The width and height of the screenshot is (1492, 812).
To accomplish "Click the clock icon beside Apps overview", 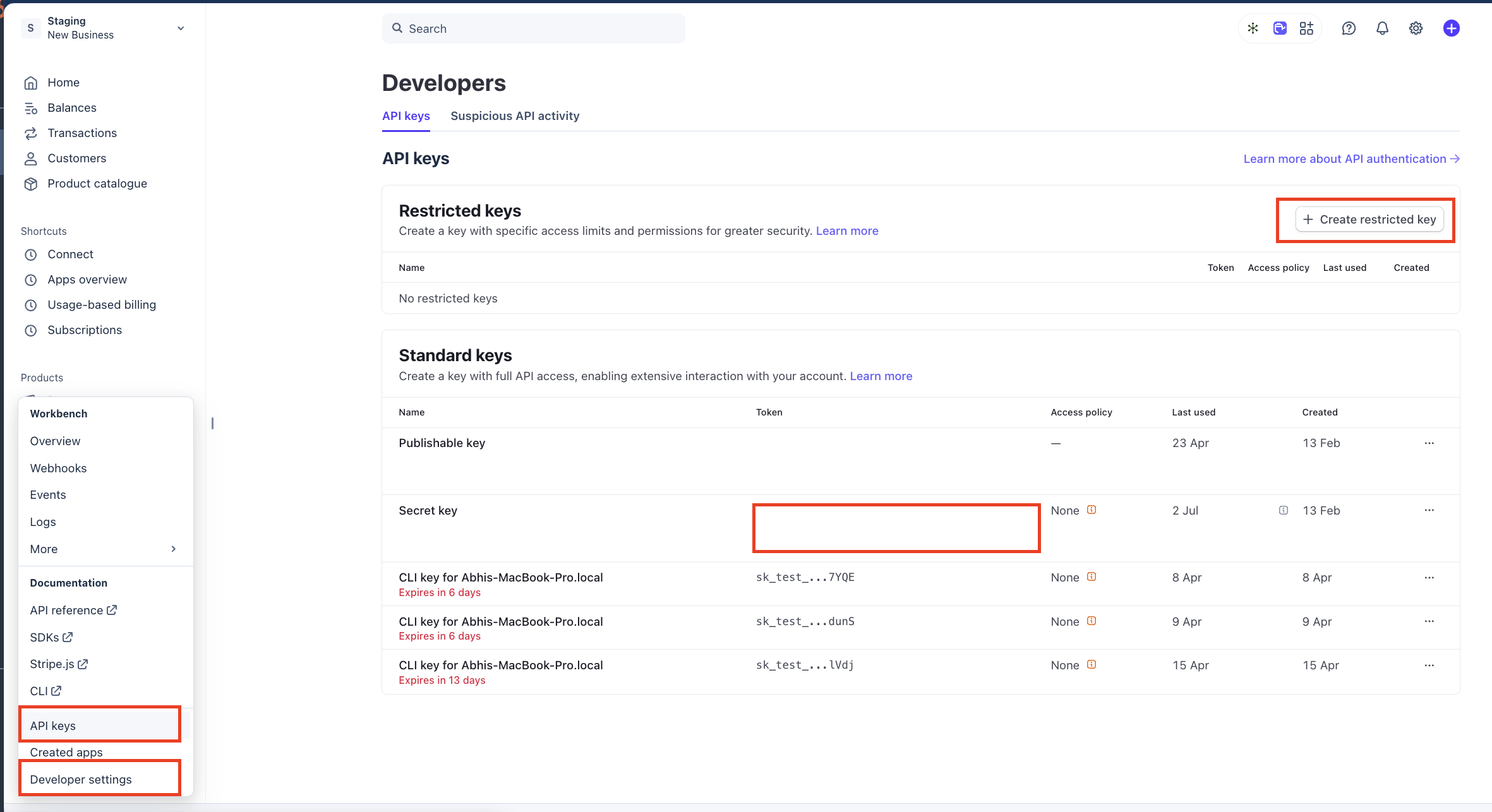I will 30,280.
